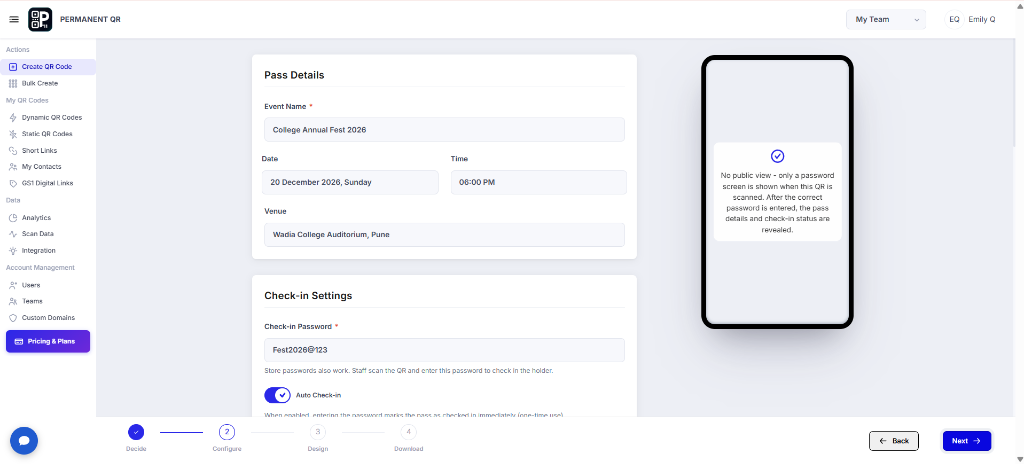Screen dimensions: 1024x464
Task: Go to step 2 Configure circle
Action: (227, 432)
